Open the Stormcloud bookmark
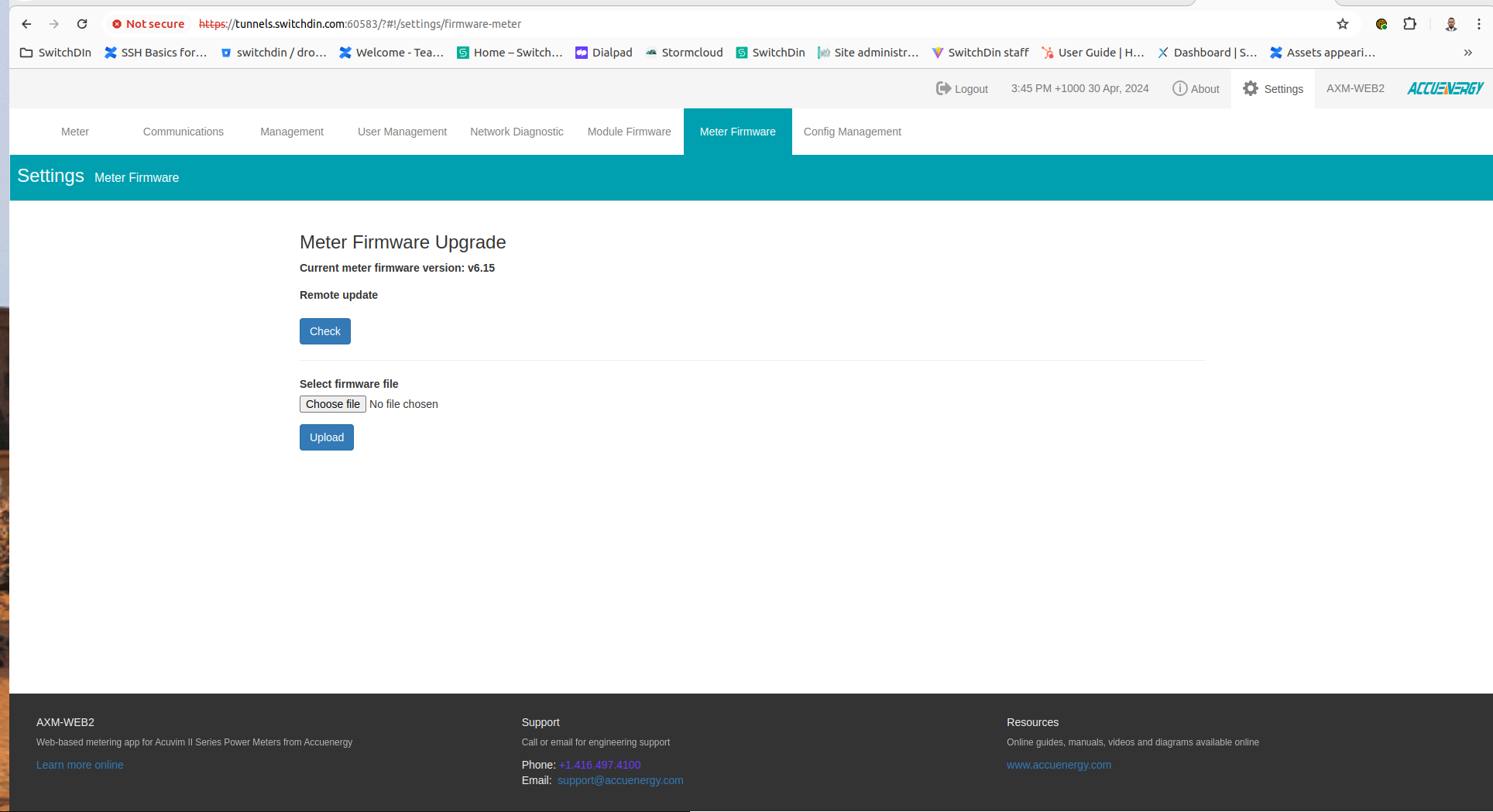The image size is (1493, 812). 684,53
